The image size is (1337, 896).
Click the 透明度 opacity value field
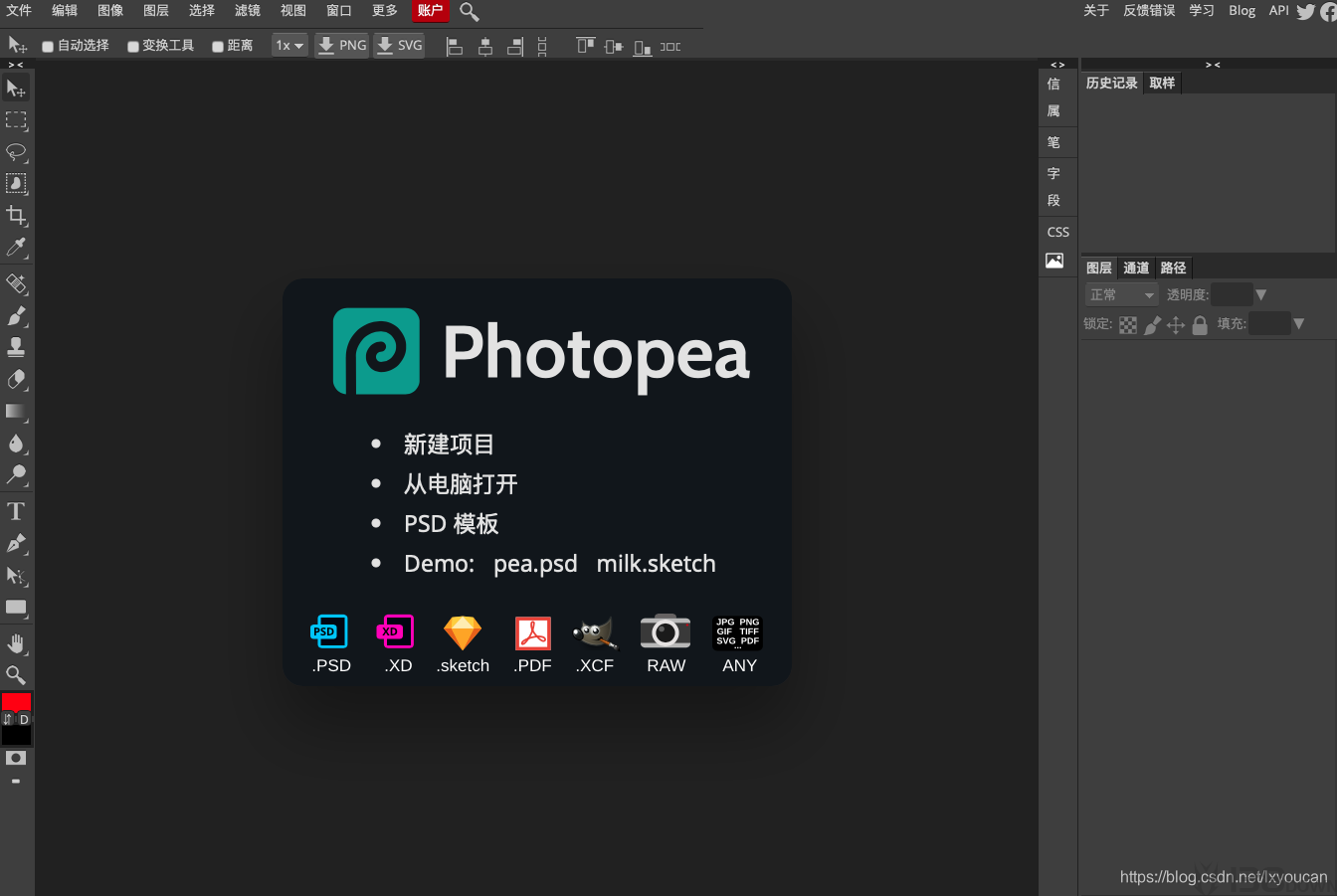point(1233,294)
